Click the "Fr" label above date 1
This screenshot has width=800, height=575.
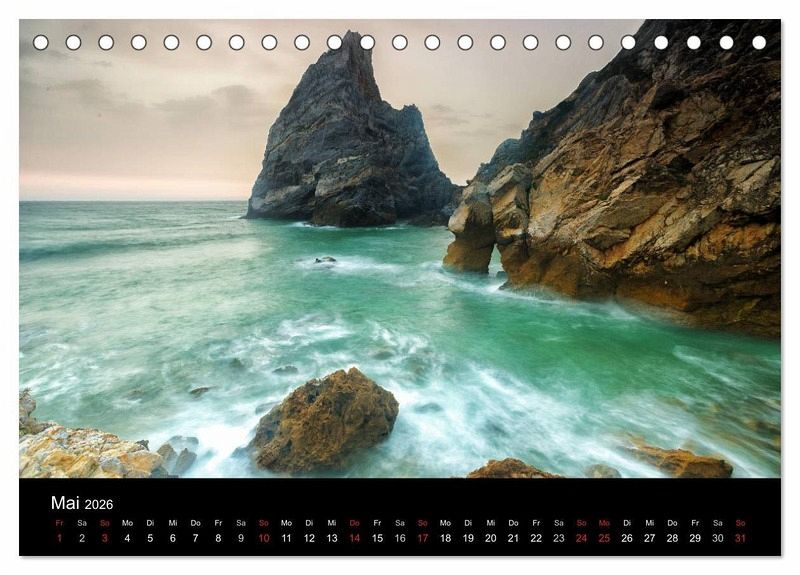[x=59, y=523]
